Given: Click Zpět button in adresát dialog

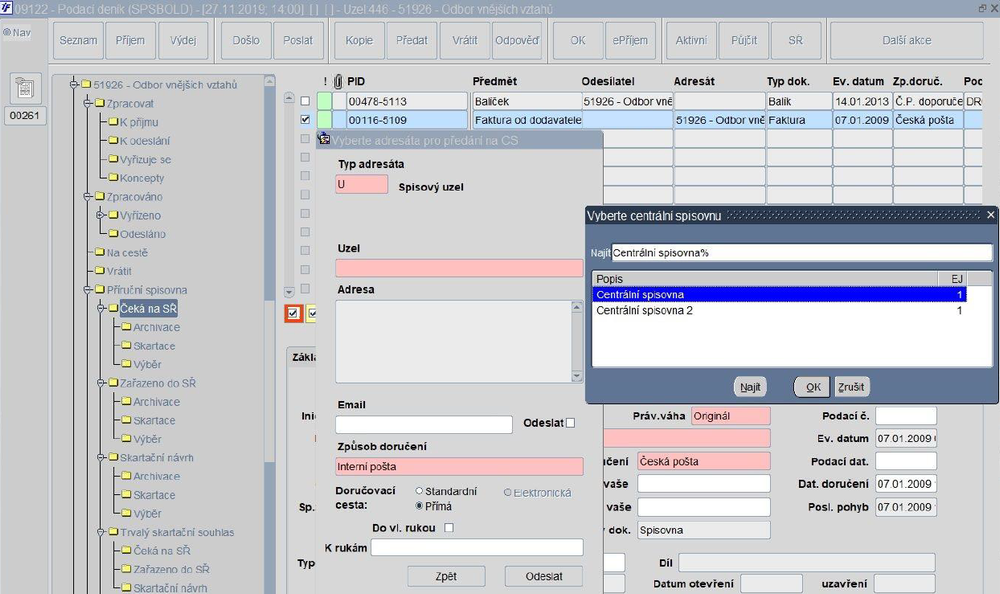Looking at the screenshot, I should pos(446,576).
